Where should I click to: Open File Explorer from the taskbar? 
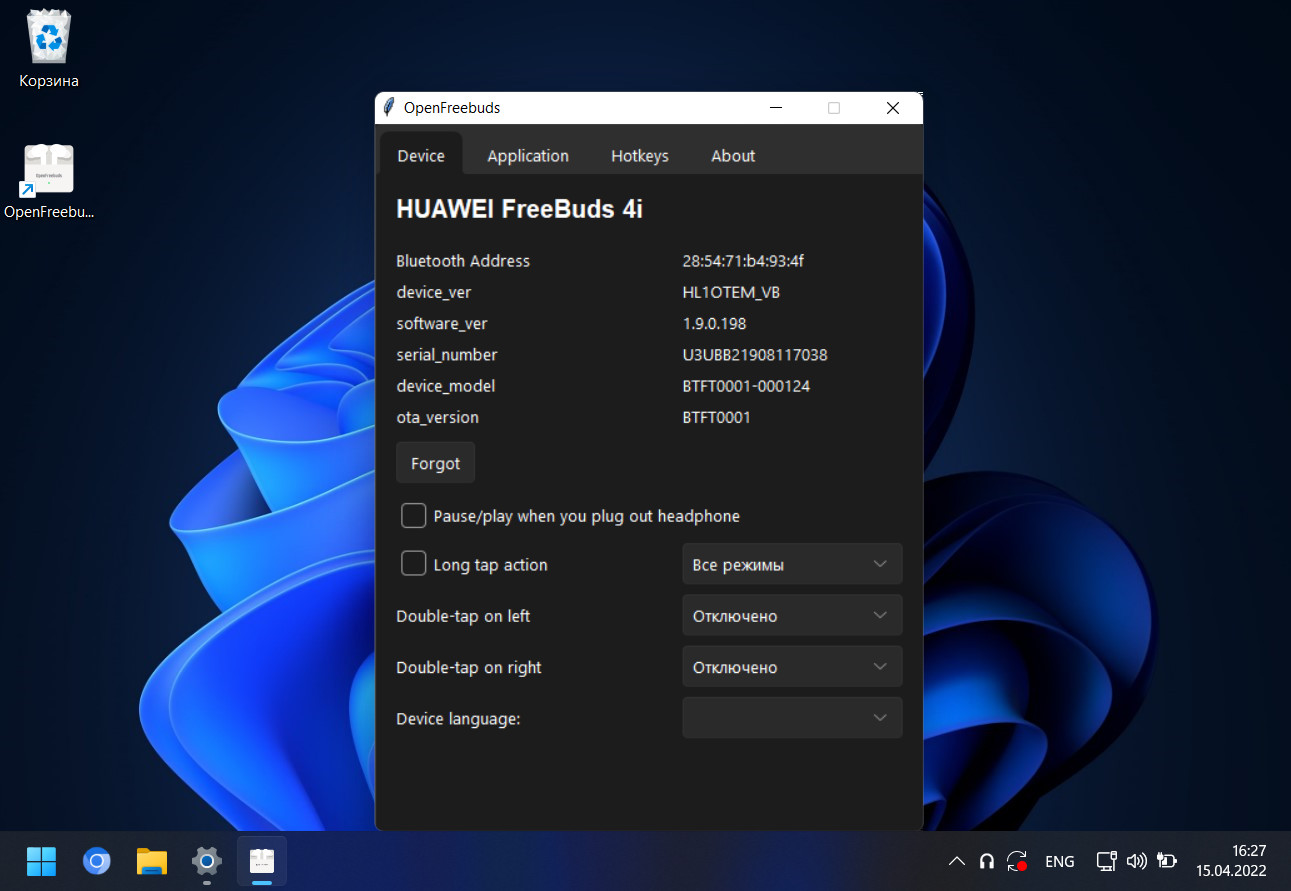152,861
